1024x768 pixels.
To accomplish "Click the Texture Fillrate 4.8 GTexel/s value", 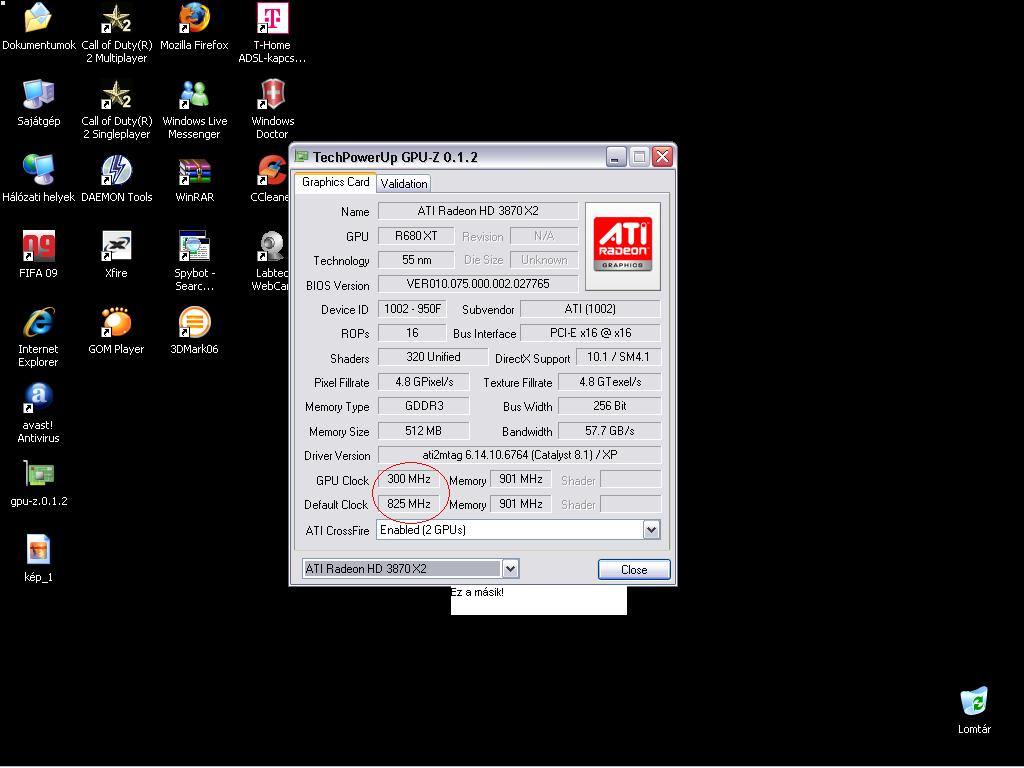I will (x=609, y=382).
